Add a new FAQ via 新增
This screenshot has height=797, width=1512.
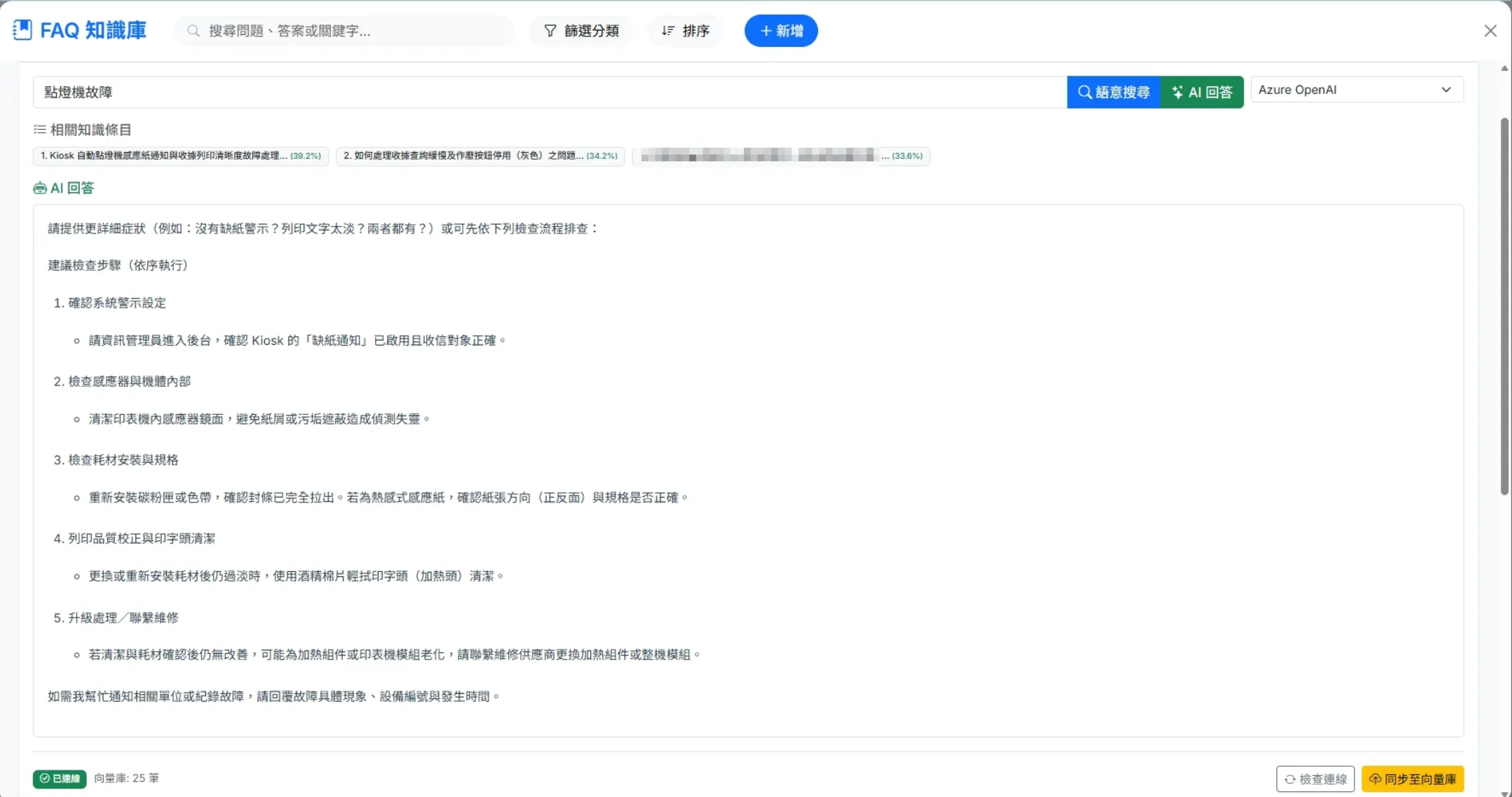[x=781, y=31]
